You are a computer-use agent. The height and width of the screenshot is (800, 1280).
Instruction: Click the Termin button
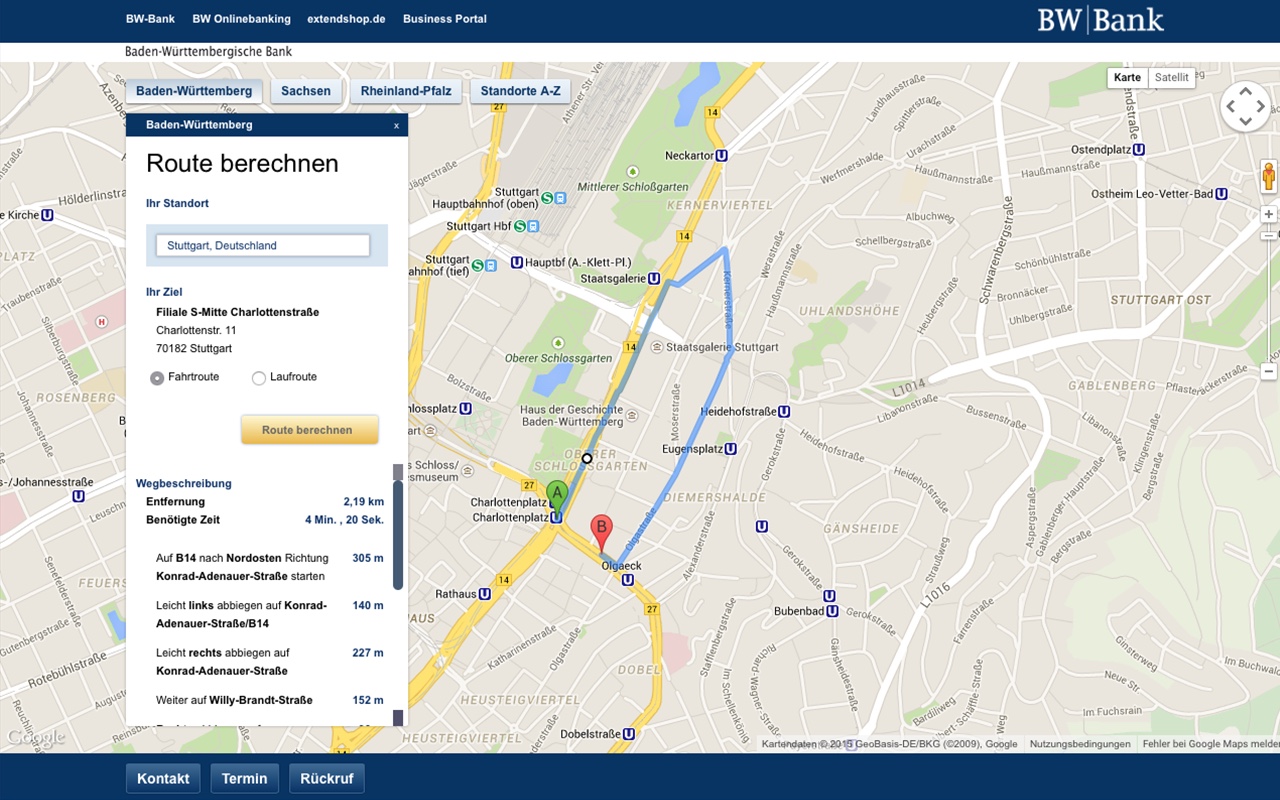[245, 779]
